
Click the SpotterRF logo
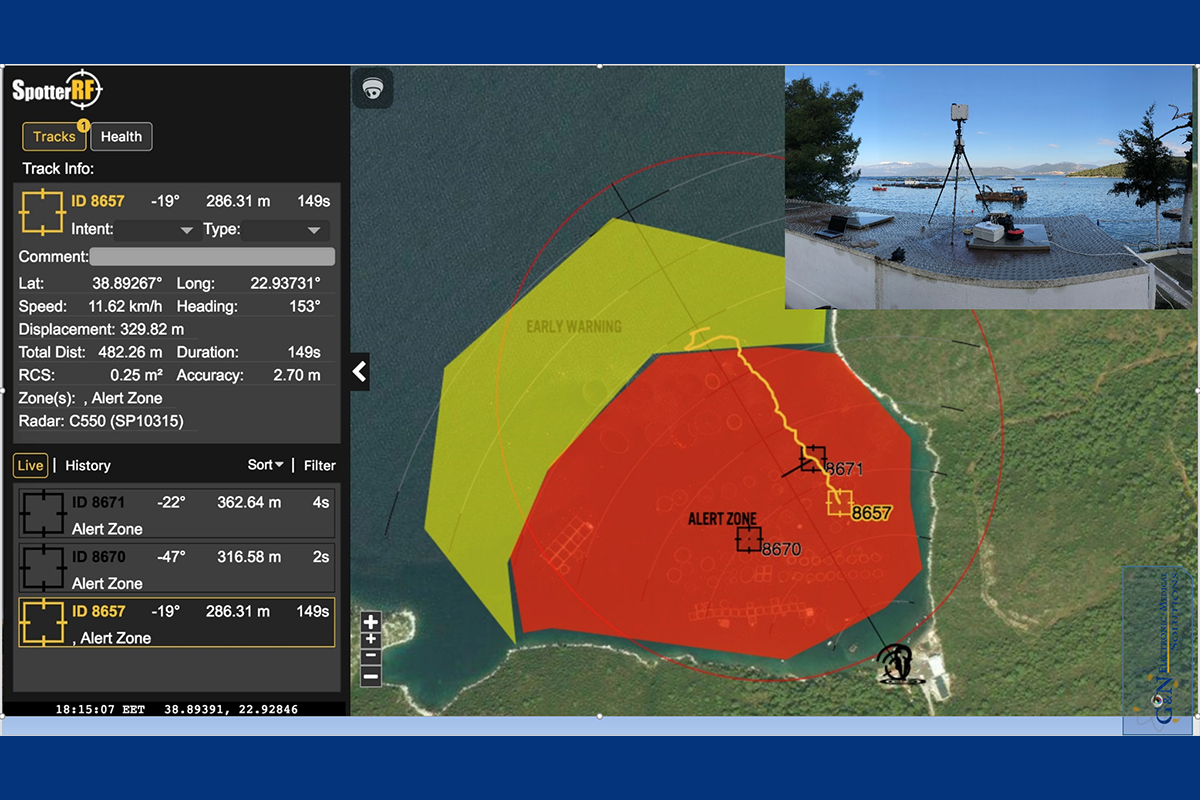57,90
